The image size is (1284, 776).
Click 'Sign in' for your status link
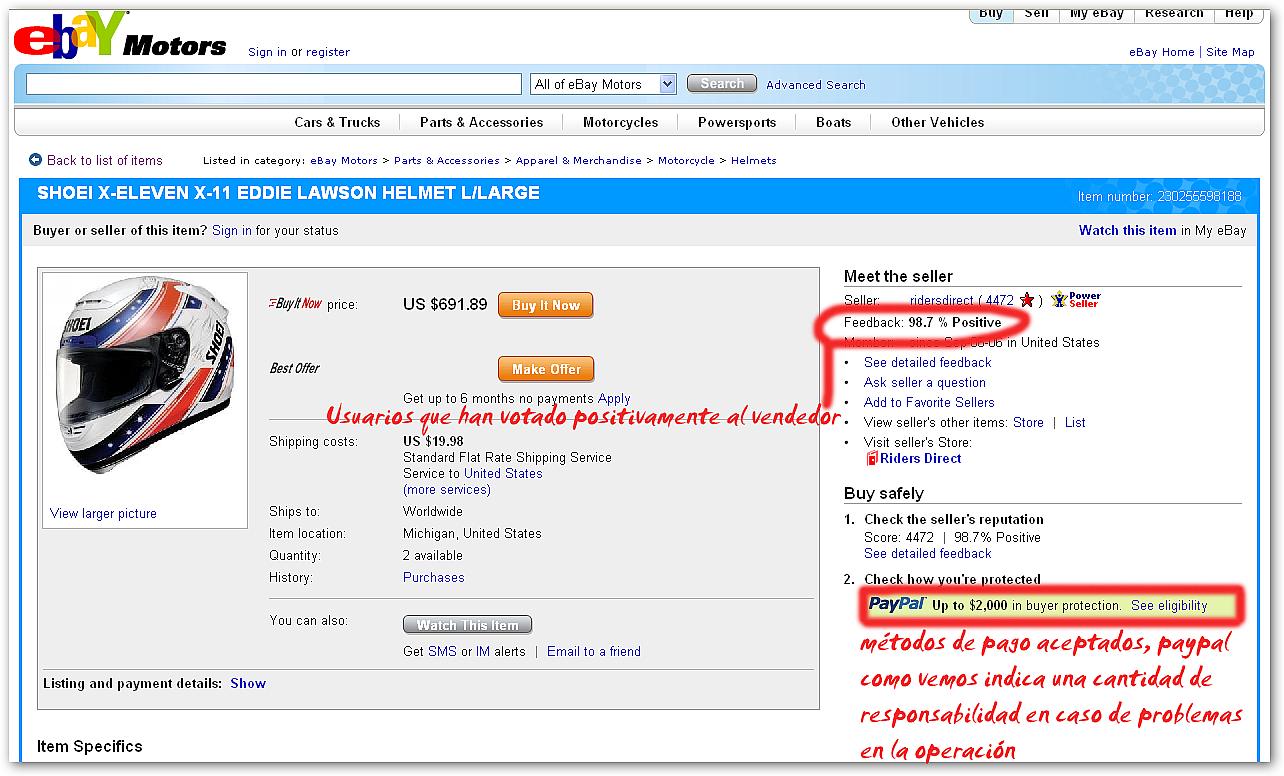click(x=232, y=230)
